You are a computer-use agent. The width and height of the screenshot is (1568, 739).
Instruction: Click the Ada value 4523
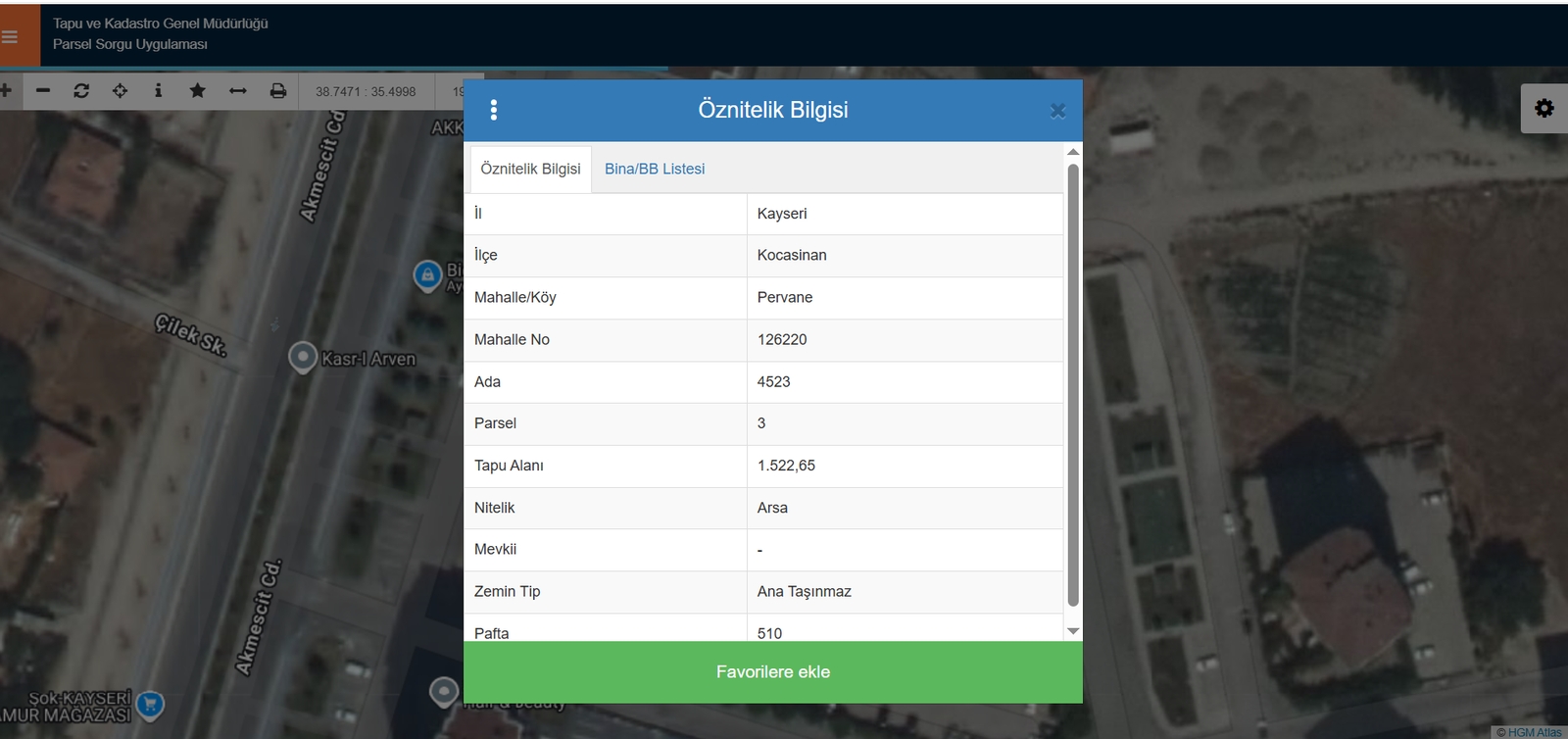(x=773, y=381)
